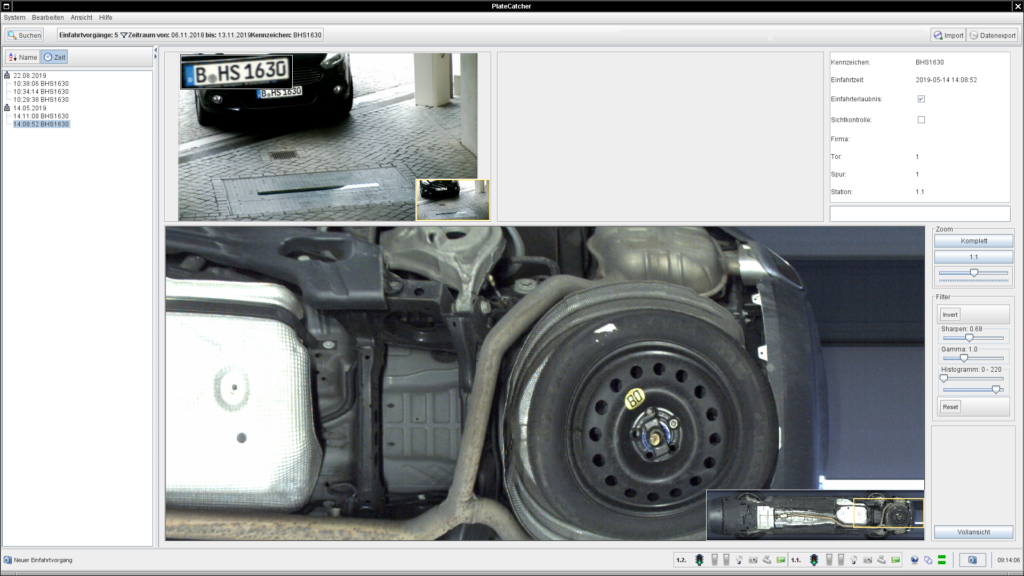The width and height of the screenshot is (1024, 576).
Task: Click the Komplett zoom button
Action: click(x=973, y=241)
